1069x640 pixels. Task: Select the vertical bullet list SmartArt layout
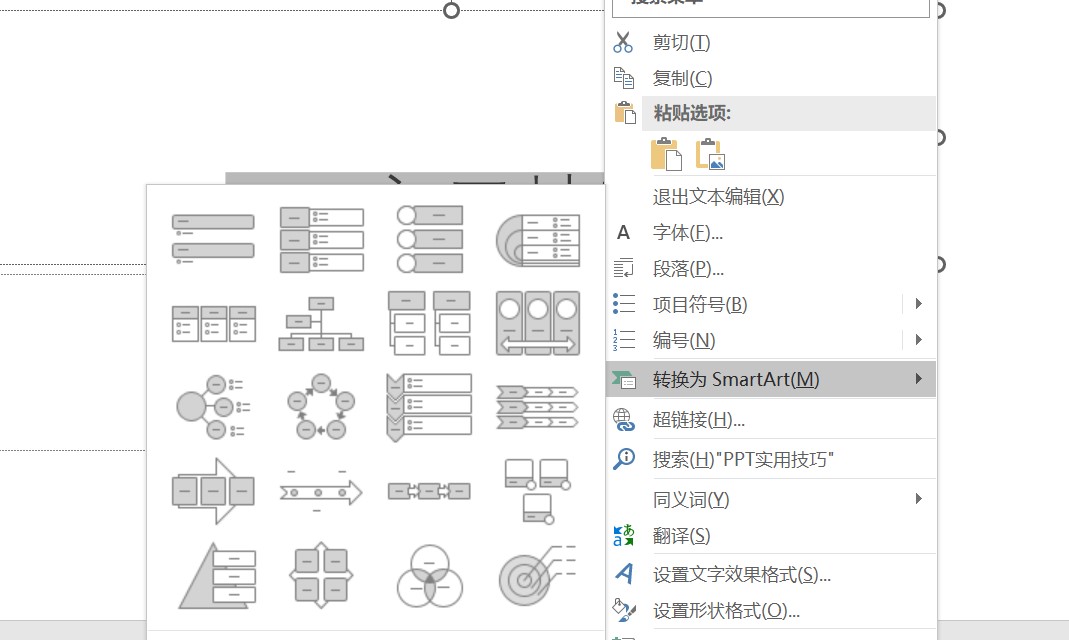point(212,239)
